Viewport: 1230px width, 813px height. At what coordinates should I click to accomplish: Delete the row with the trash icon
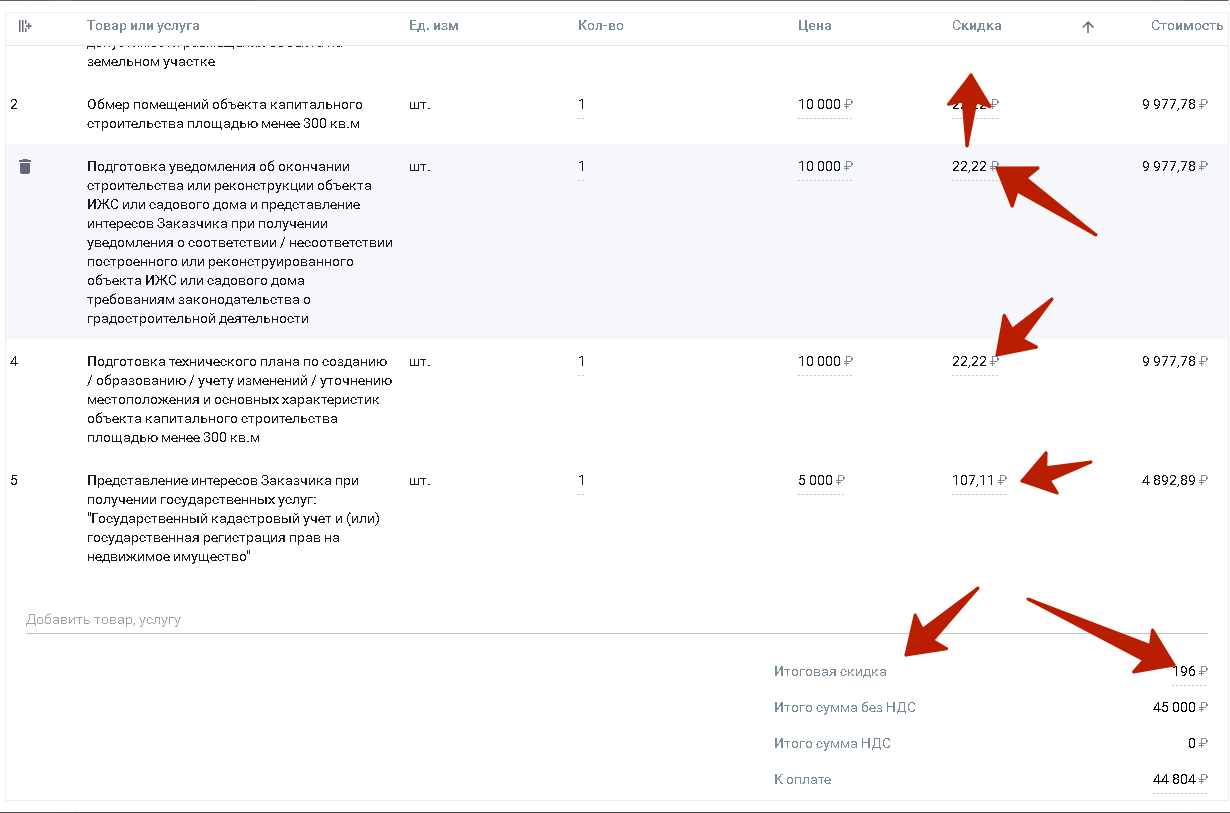(25, 167)
